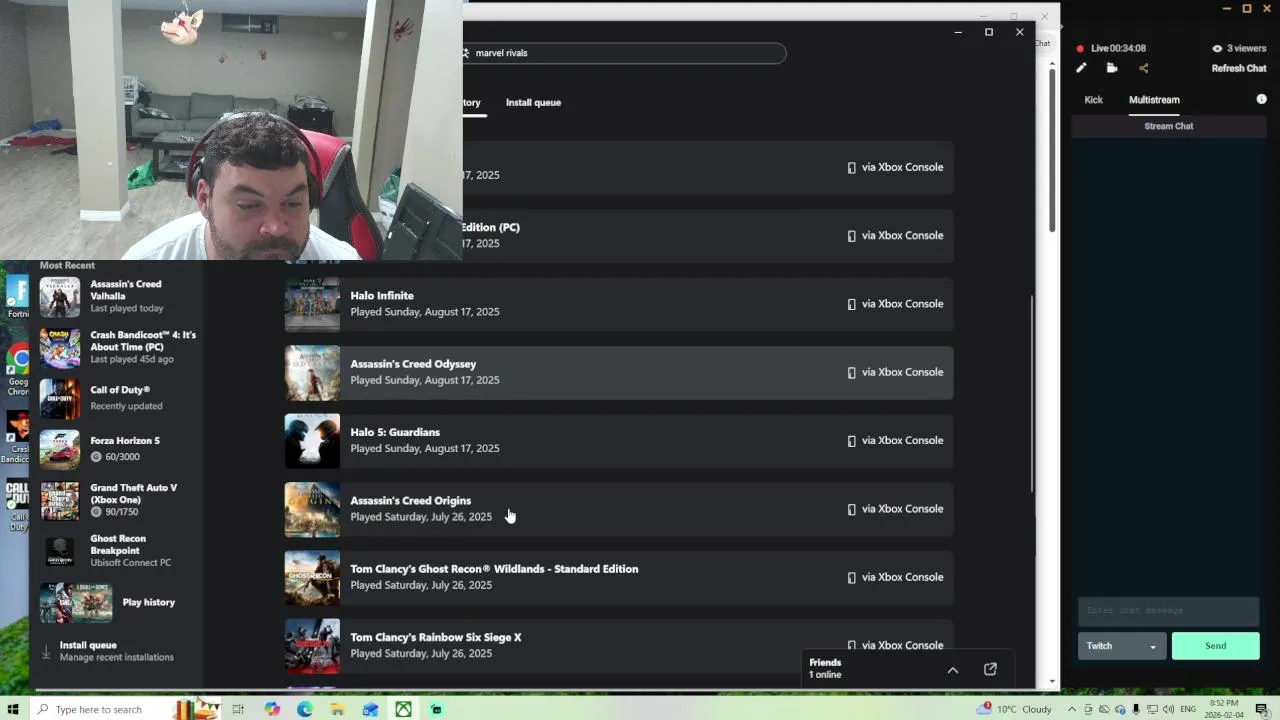Click the 10°C Cloudy weather widget
1280x720 pixels.
click(x=1014, y=709)
